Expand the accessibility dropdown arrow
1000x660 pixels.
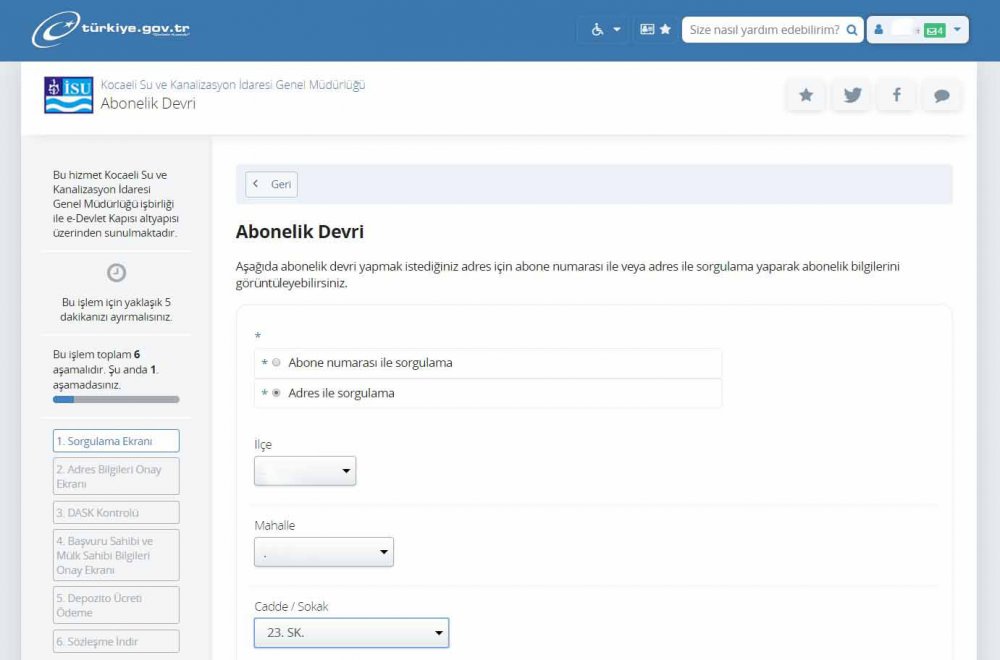pyautogui.click(x=617, y=29)
